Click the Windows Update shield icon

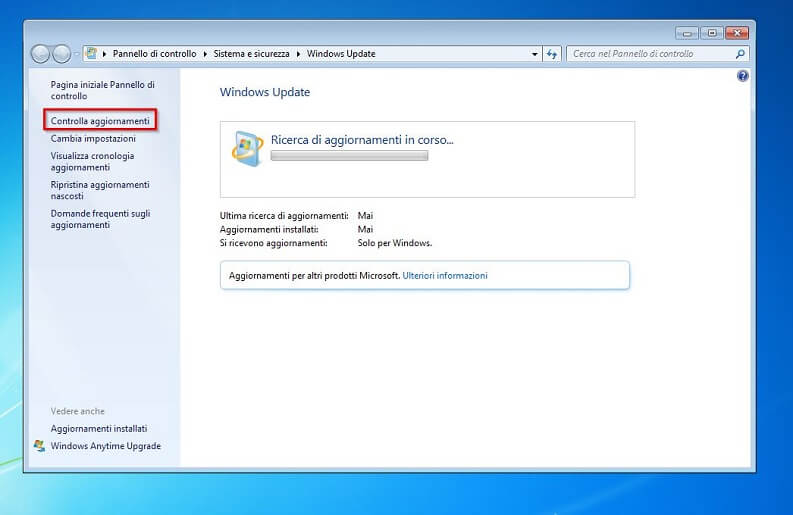[x=247, y=148]
